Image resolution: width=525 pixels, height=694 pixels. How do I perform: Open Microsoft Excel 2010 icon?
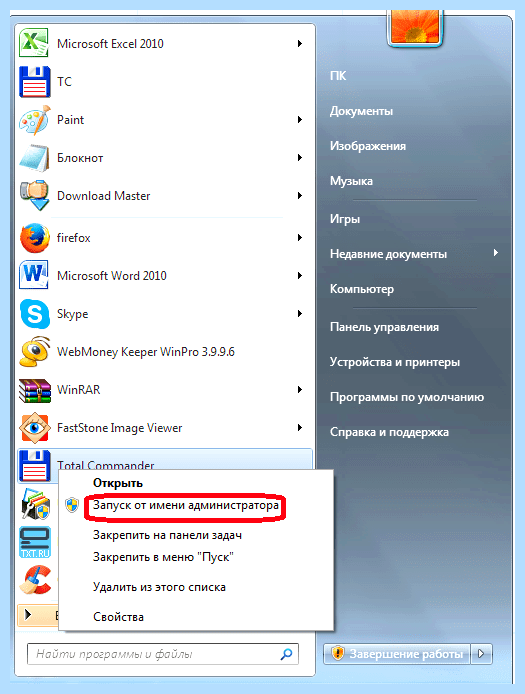pyautogui.click(x=34, y=42)
